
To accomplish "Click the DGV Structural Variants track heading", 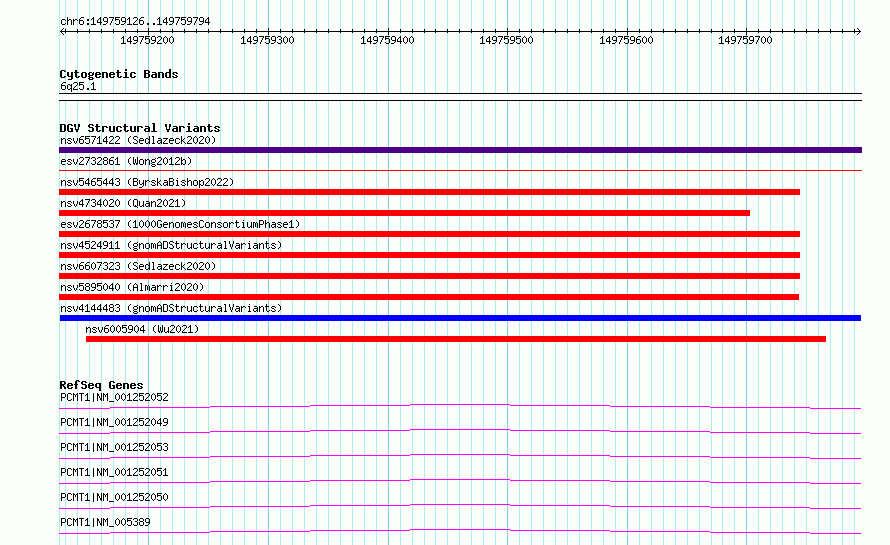I will (x=140, y=128).
